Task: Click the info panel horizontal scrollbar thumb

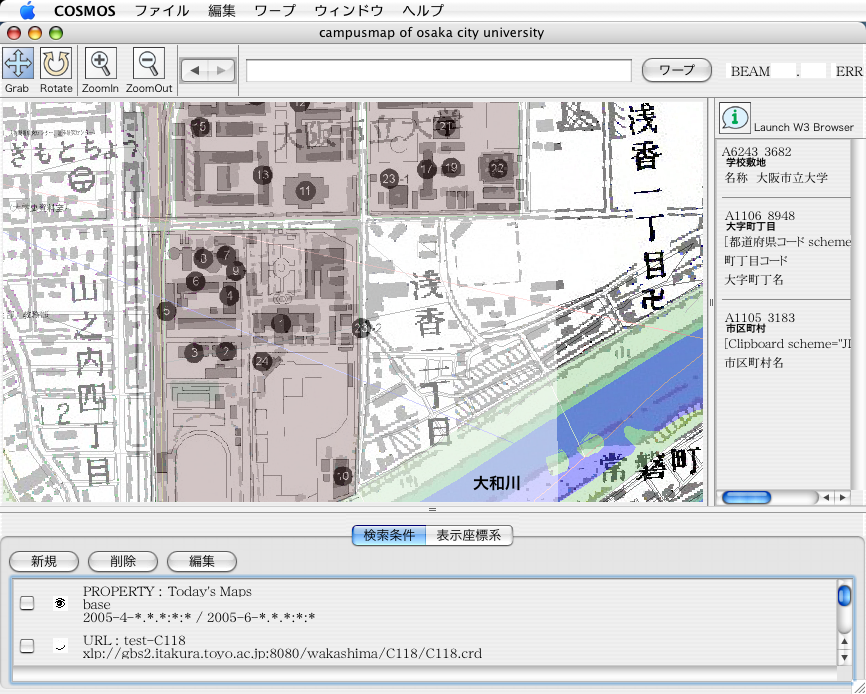Action: coord(746,497)
